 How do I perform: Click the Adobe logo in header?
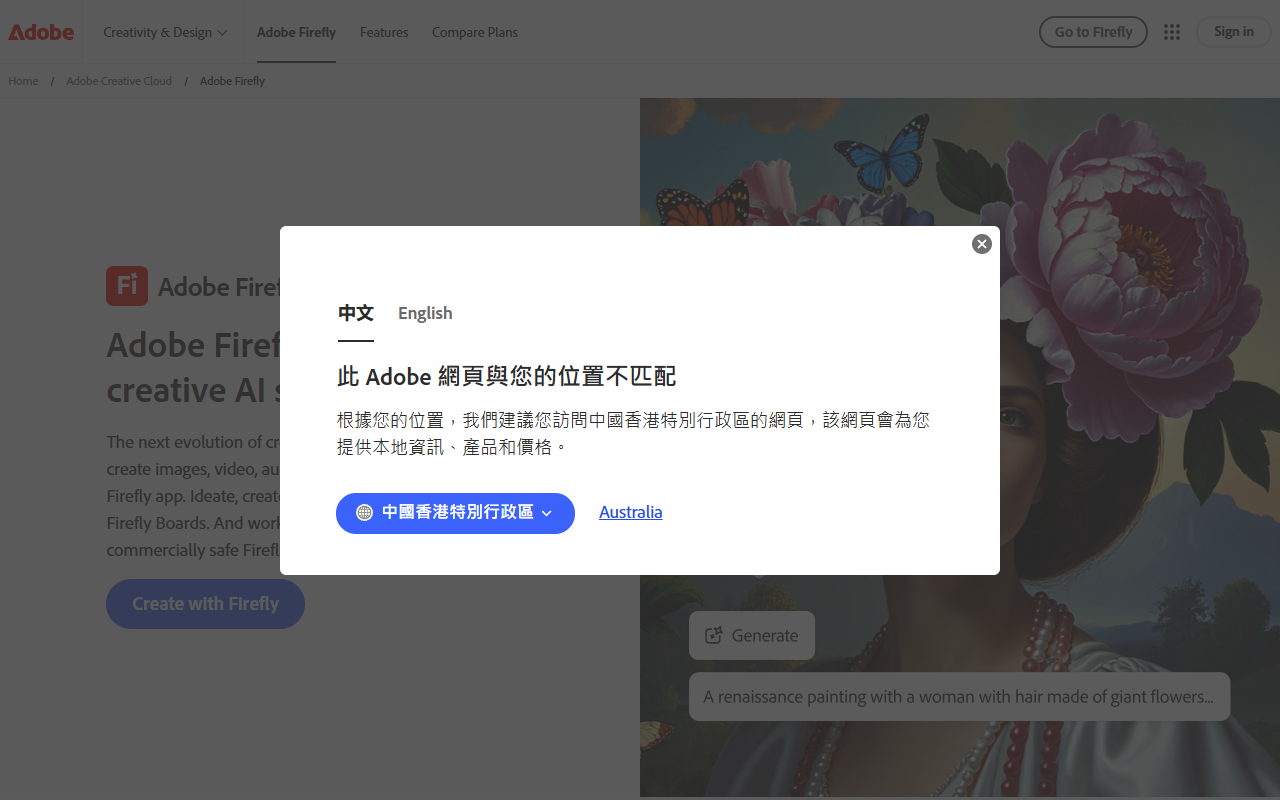(x=41, y=32)
